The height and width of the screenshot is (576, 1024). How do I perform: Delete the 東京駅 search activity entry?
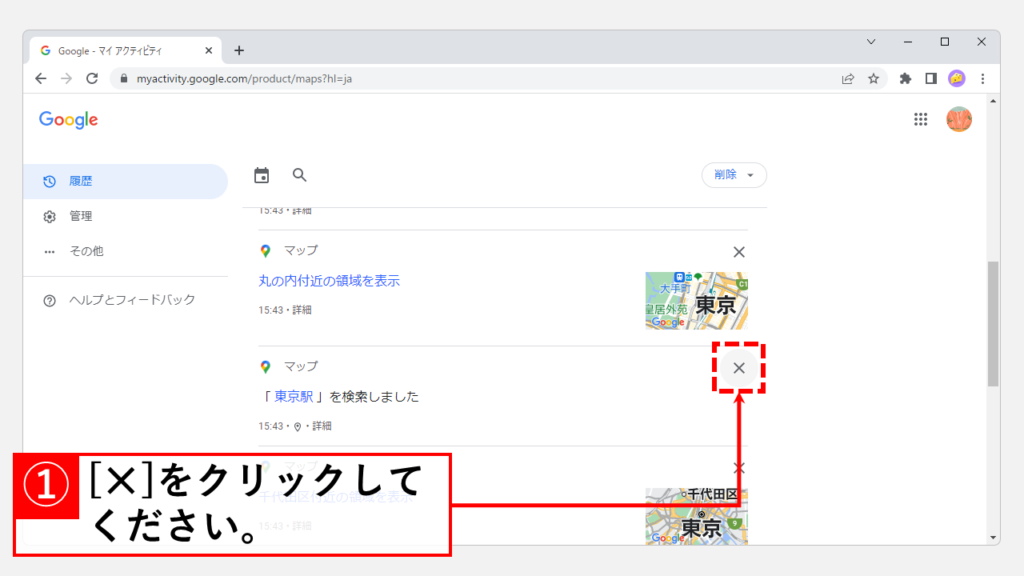[x=739, y=368]
